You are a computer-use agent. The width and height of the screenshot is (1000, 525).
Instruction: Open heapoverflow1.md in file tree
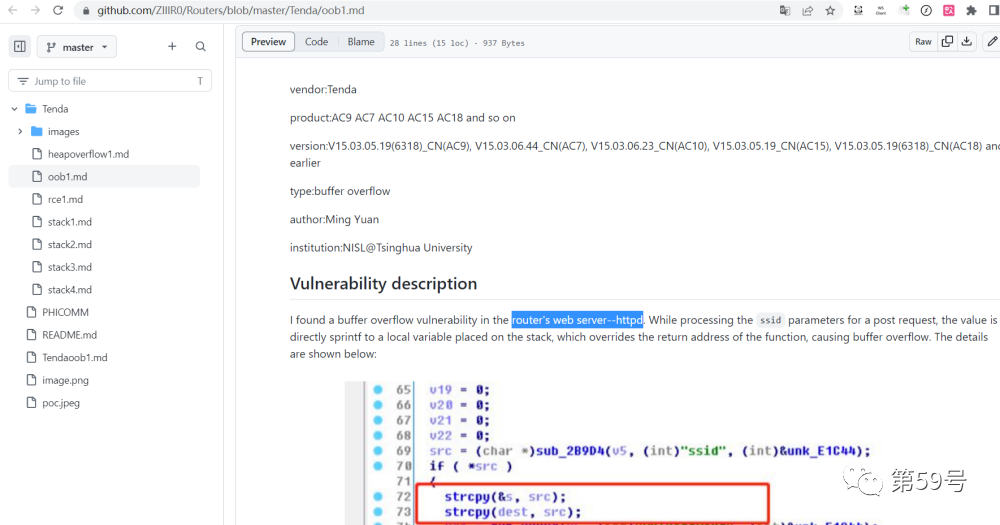(88, 154)
